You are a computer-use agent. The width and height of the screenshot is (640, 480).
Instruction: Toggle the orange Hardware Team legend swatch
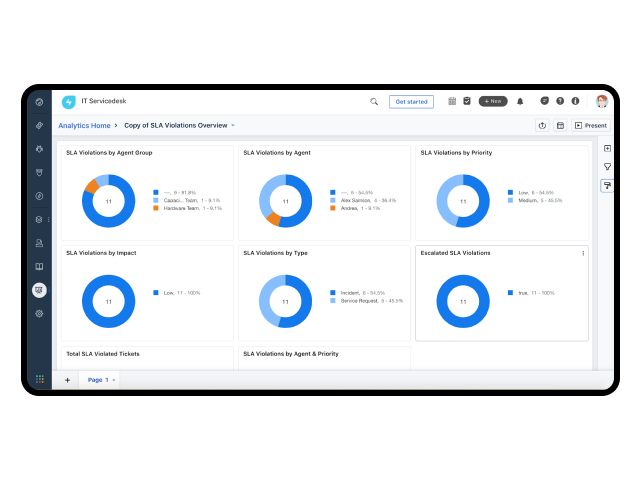pos(156,208)
